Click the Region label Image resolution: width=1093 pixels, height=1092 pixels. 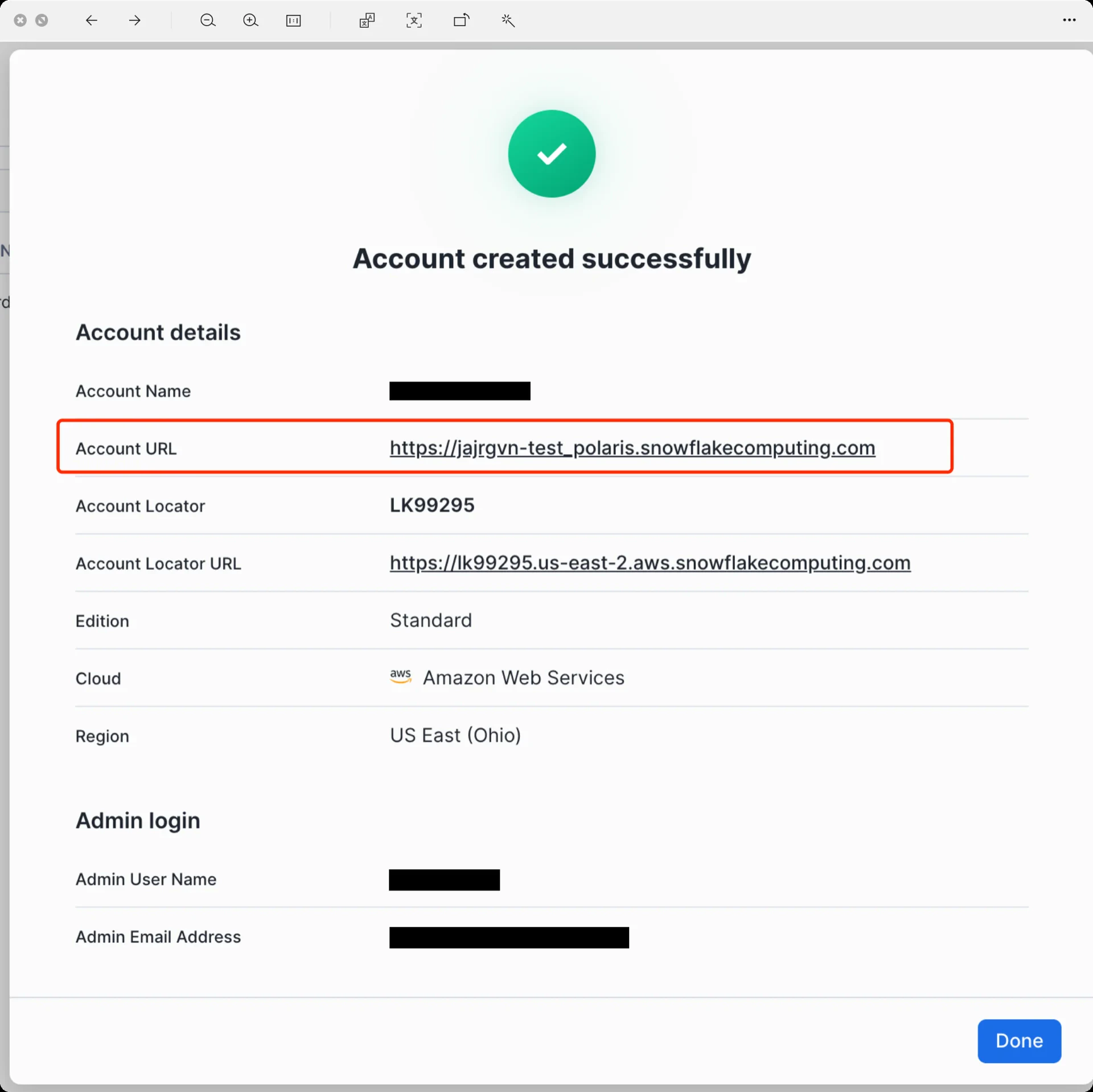click(102, 736)
